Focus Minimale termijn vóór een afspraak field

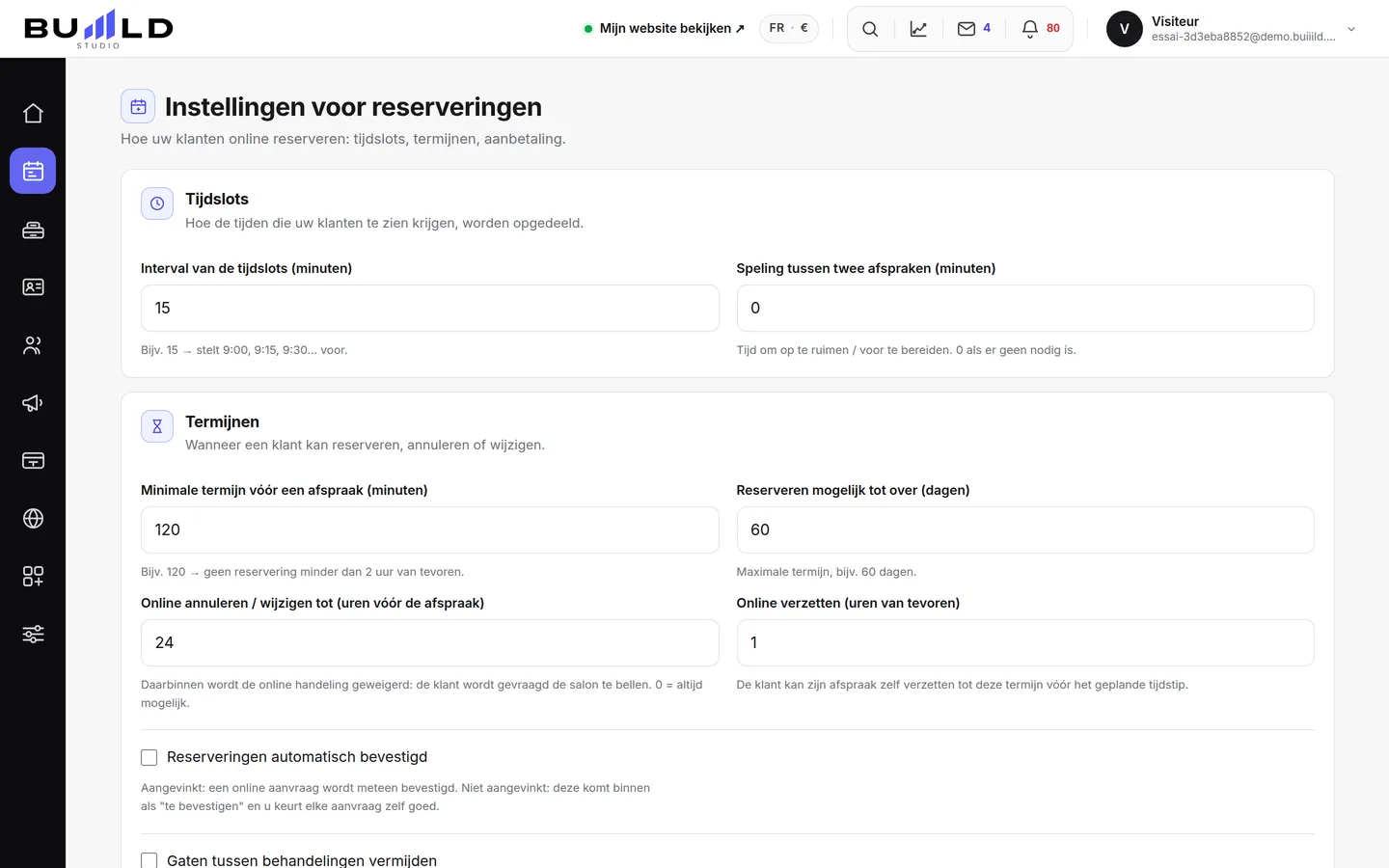pos(430,529)
